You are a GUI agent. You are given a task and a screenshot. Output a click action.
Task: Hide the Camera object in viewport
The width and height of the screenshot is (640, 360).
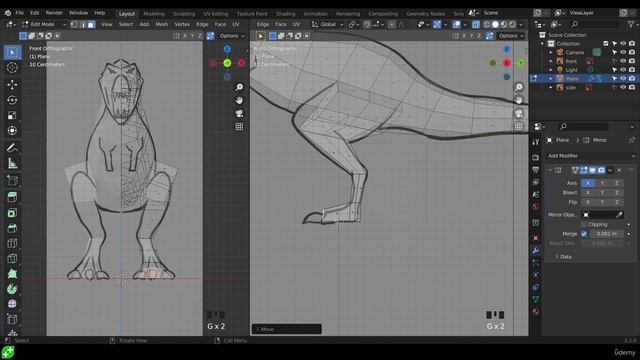623,52
